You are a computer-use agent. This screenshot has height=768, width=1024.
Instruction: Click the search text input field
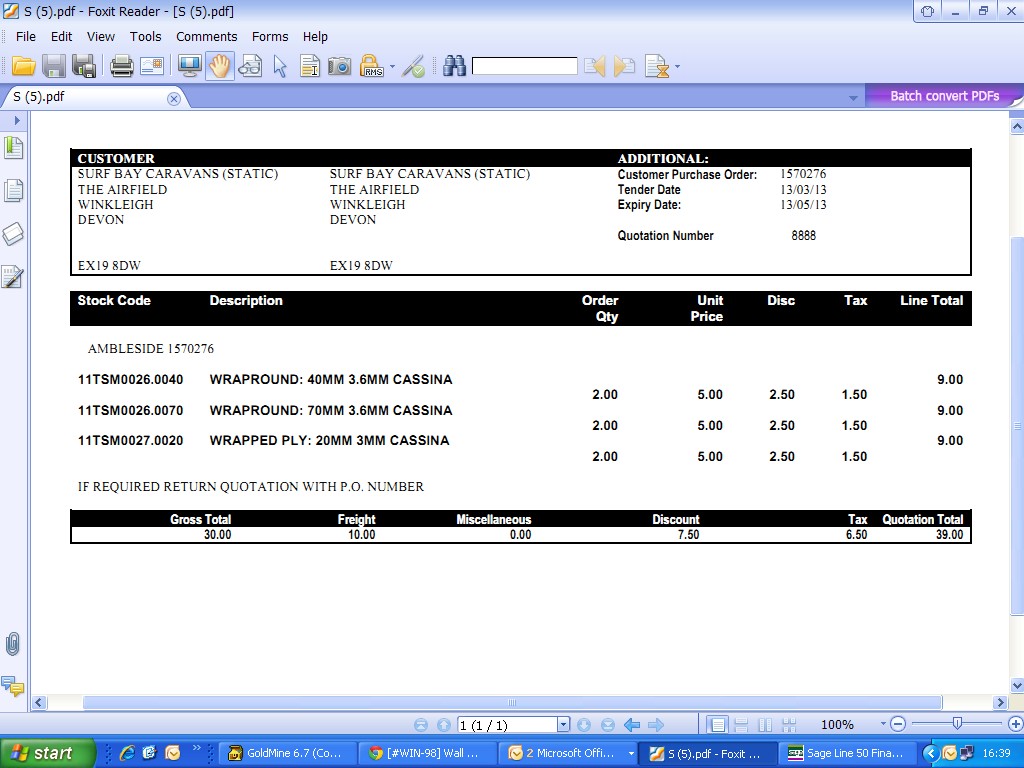tap(524, 67)
